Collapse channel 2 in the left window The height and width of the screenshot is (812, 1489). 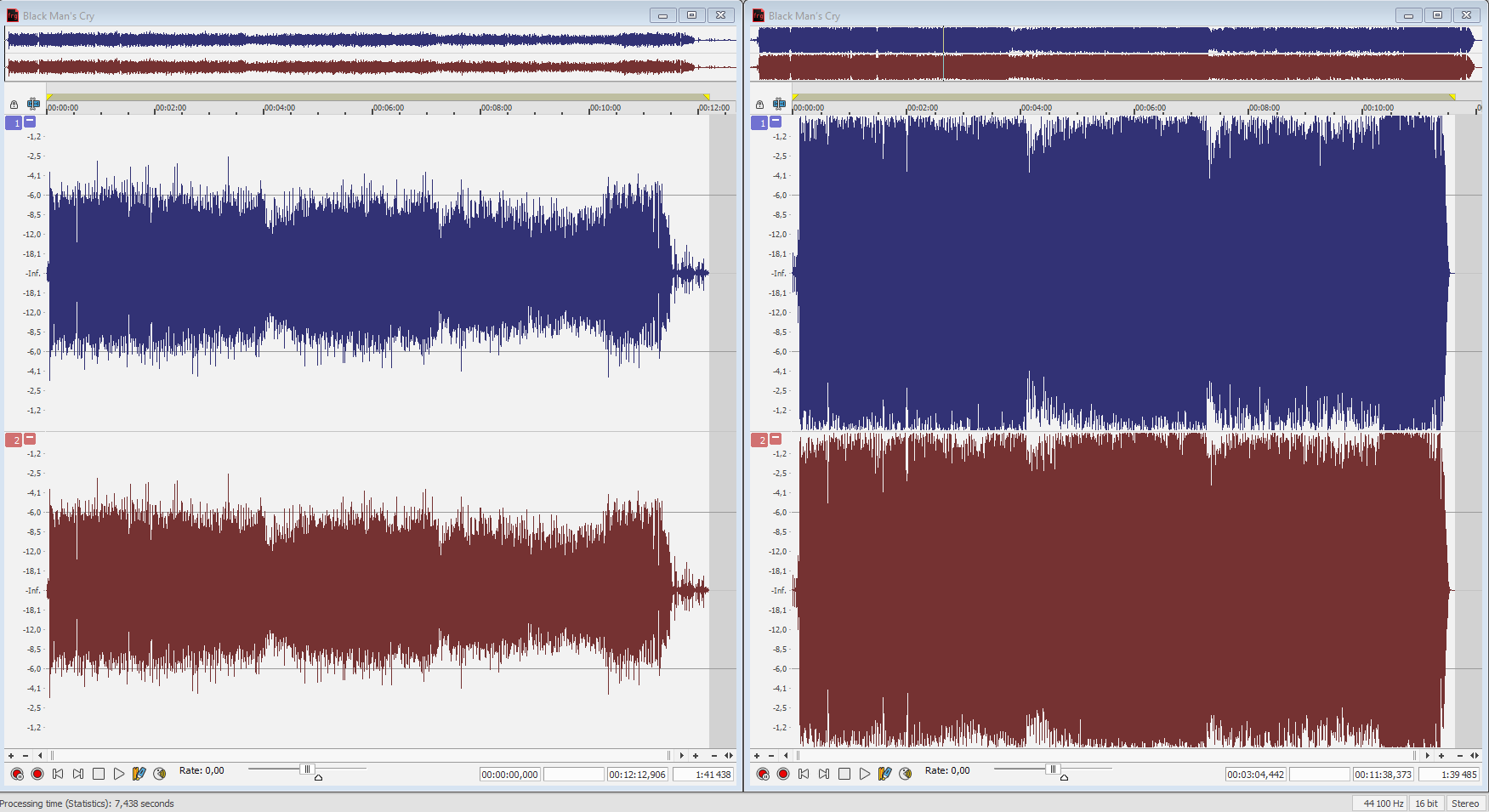(x=30, y=439)
